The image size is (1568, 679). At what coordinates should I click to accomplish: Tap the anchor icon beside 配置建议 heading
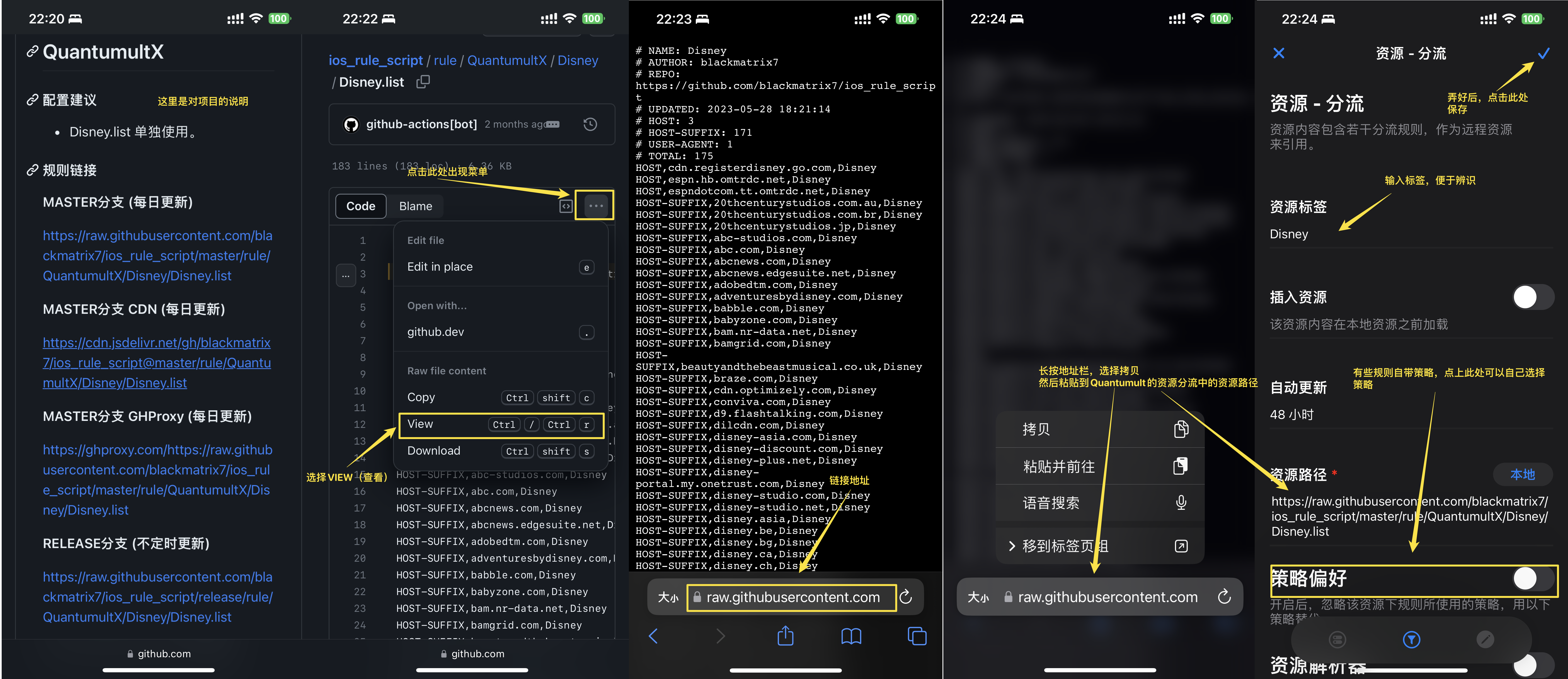tap(32, 100)
